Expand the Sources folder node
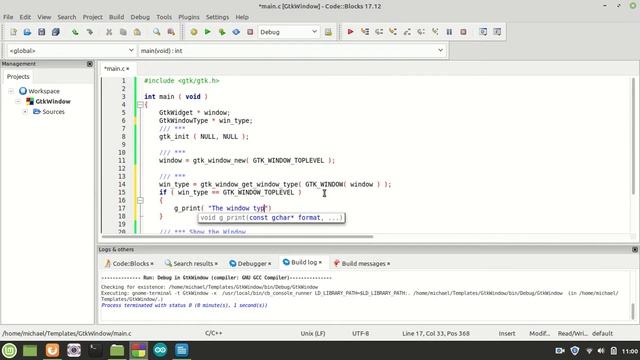Screen dimensions: 640x360 coord(25,111)
